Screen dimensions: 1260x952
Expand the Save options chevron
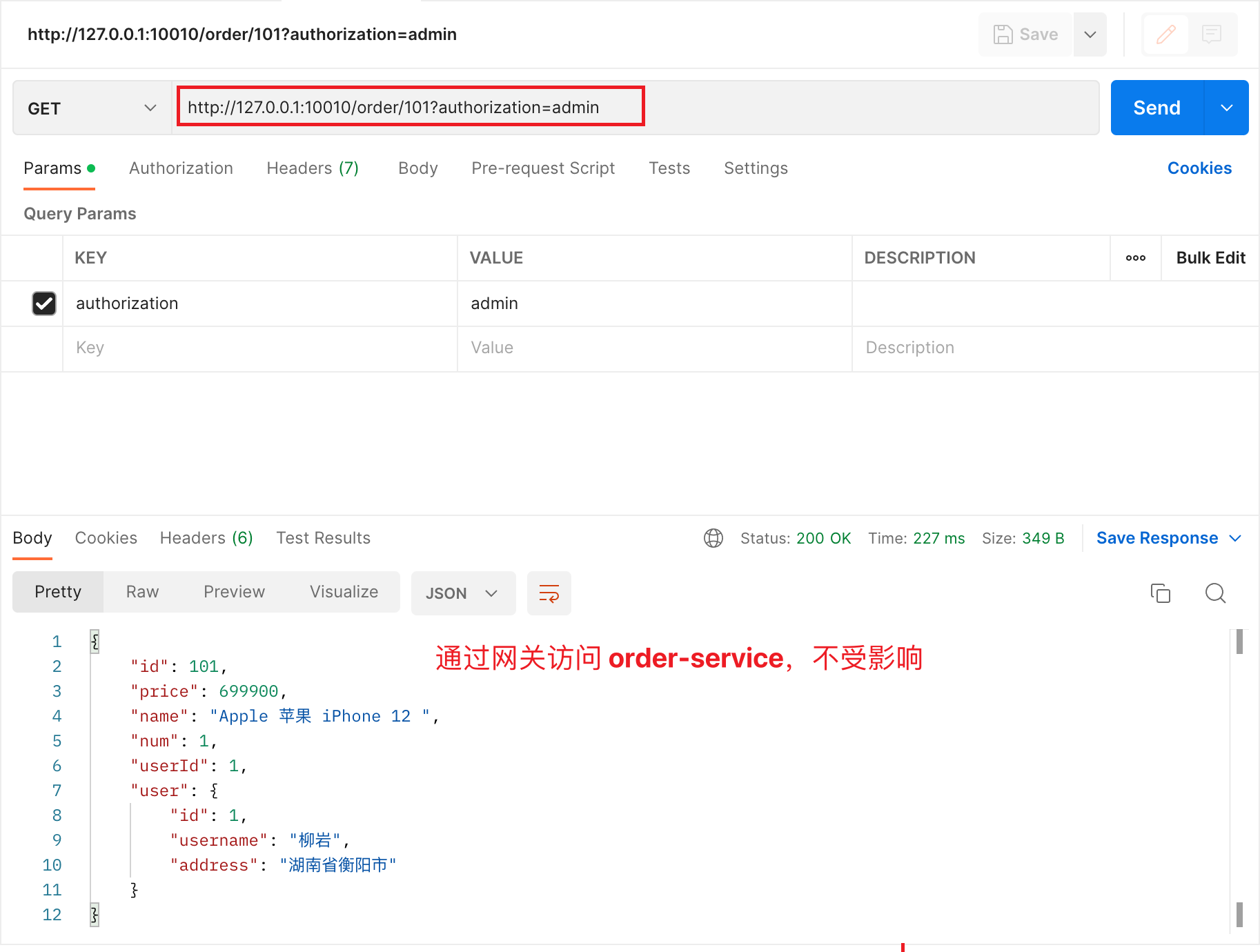1090,34
